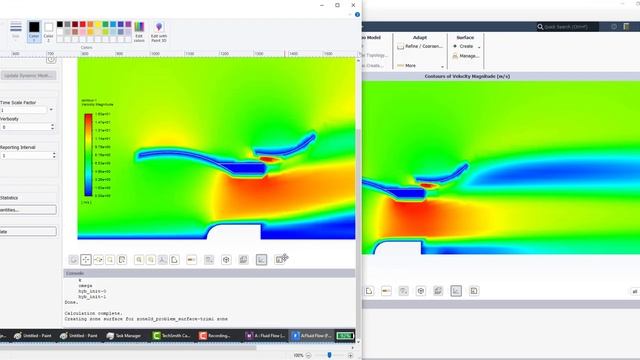Image resolution: width=640 pixels, height=360 pixels.
Task: Toggle the colormap icon in right graphics toolbar
Action: point(386,291)
